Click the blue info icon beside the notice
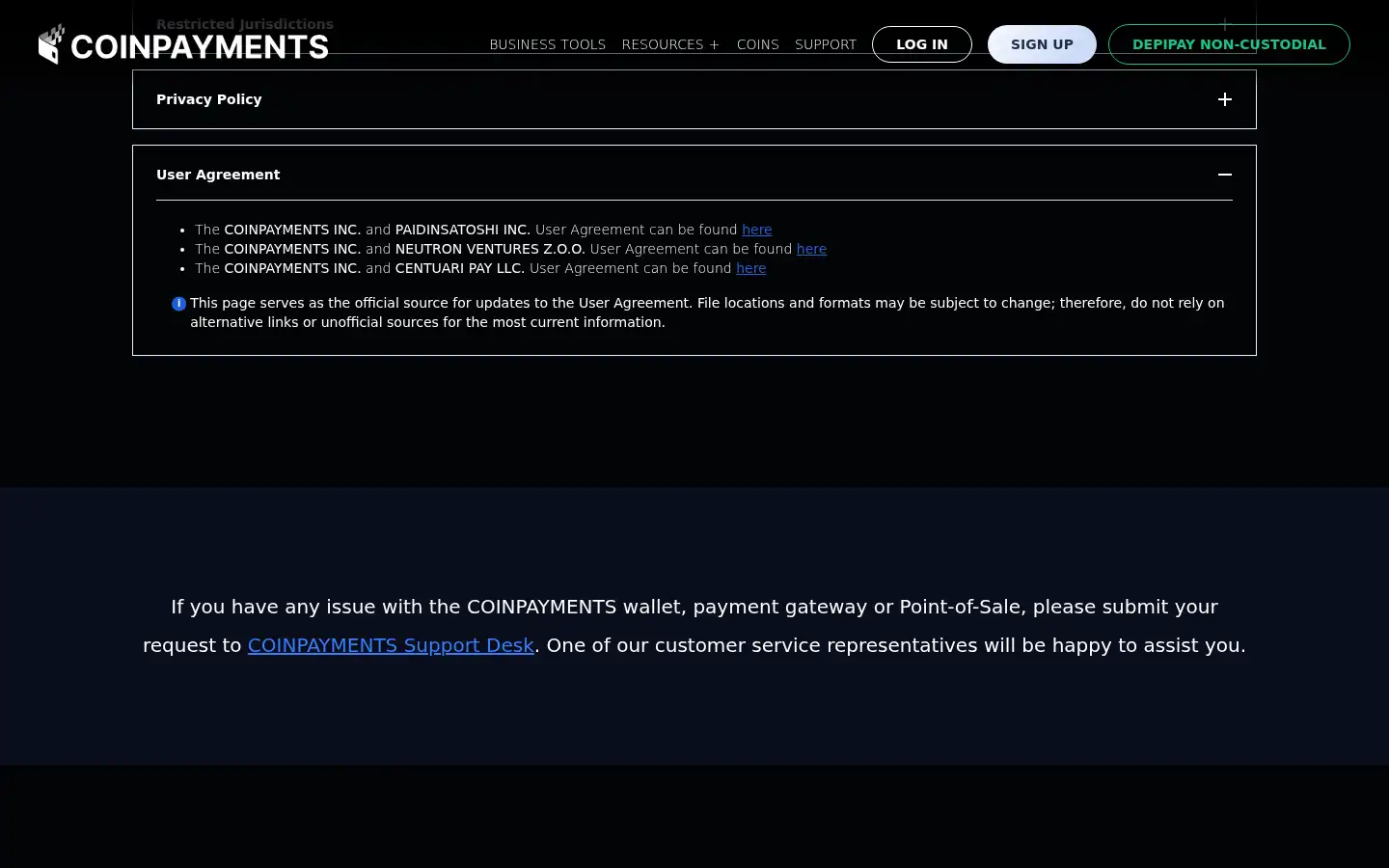 (x=178, y=304)
